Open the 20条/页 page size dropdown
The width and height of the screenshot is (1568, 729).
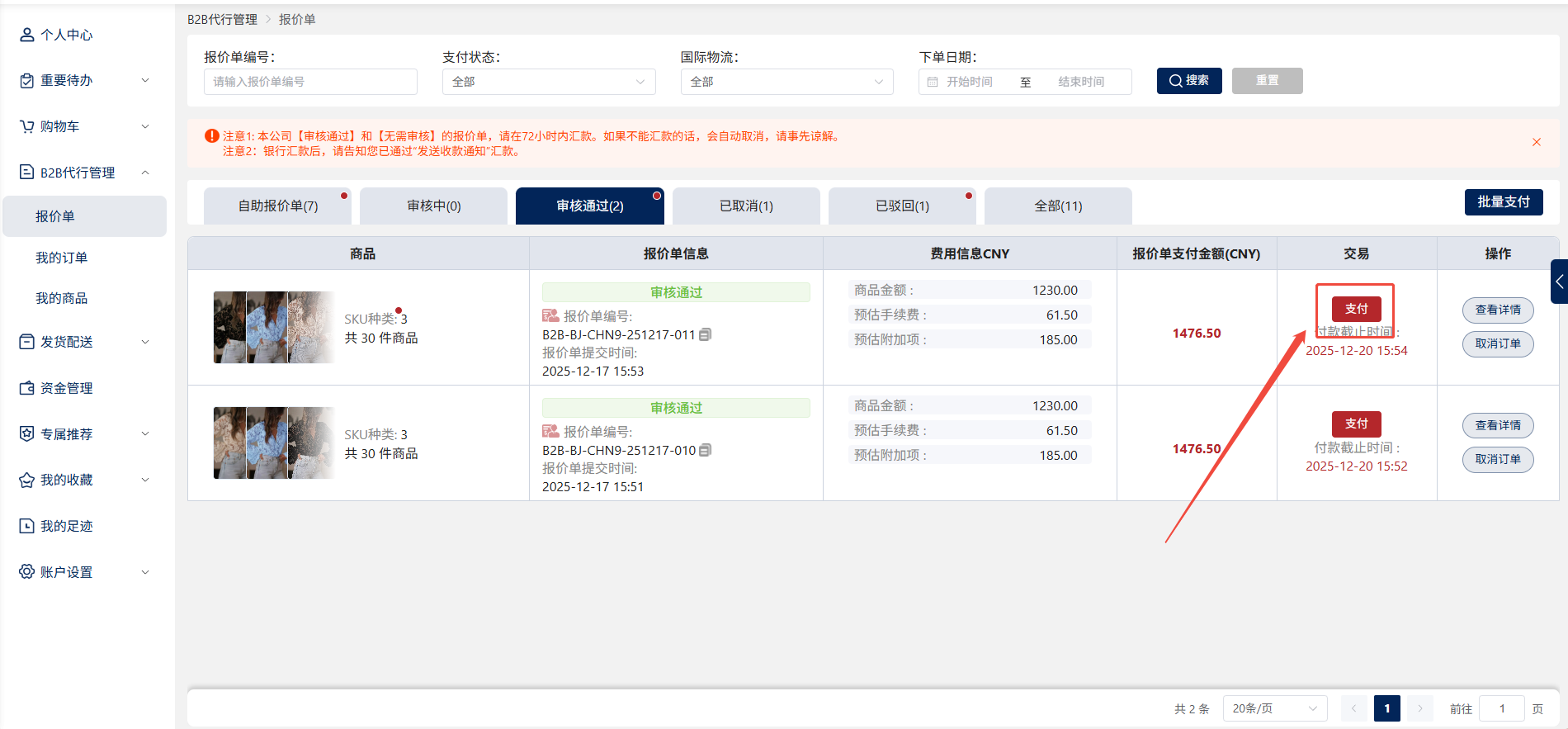click(x=1275, y=708)
